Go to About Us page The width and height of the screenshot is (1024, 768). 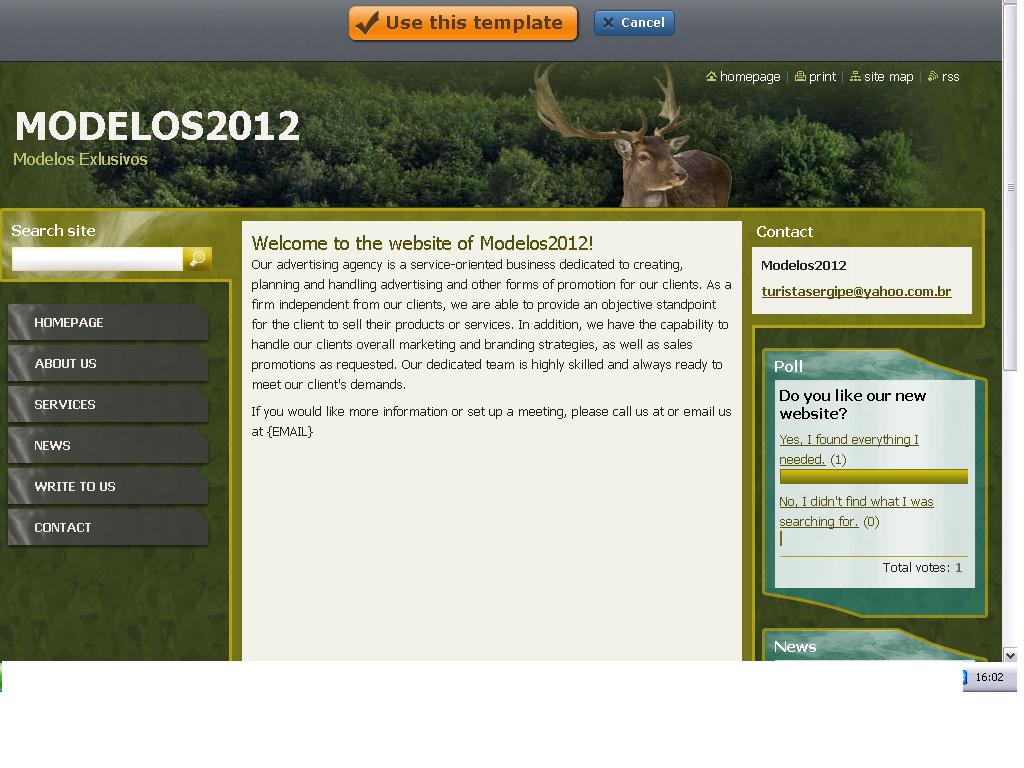(x=65, y=364)
